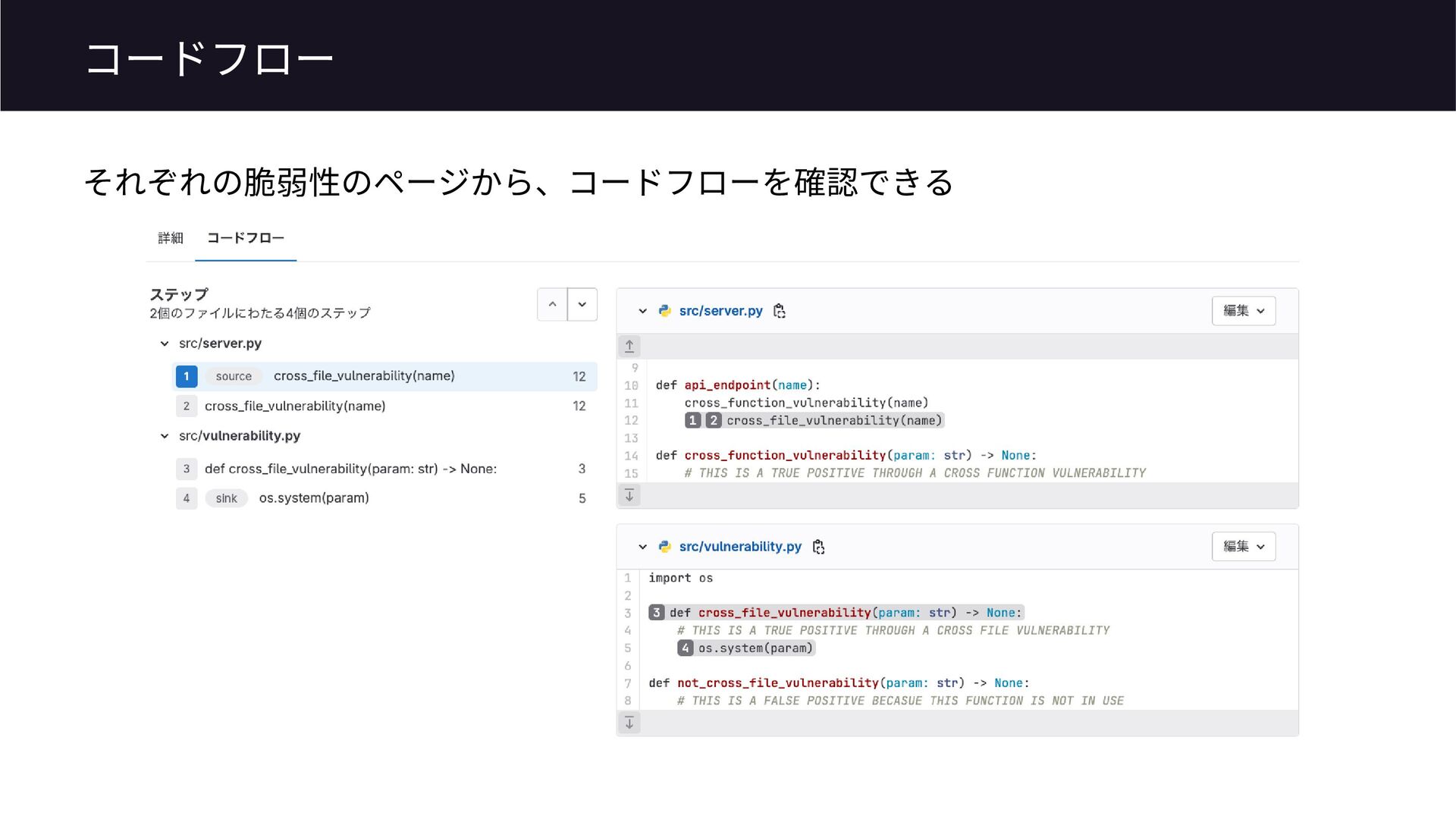
Task: Open the 編集 dropdown for server.py
Action: point(1244,311)
